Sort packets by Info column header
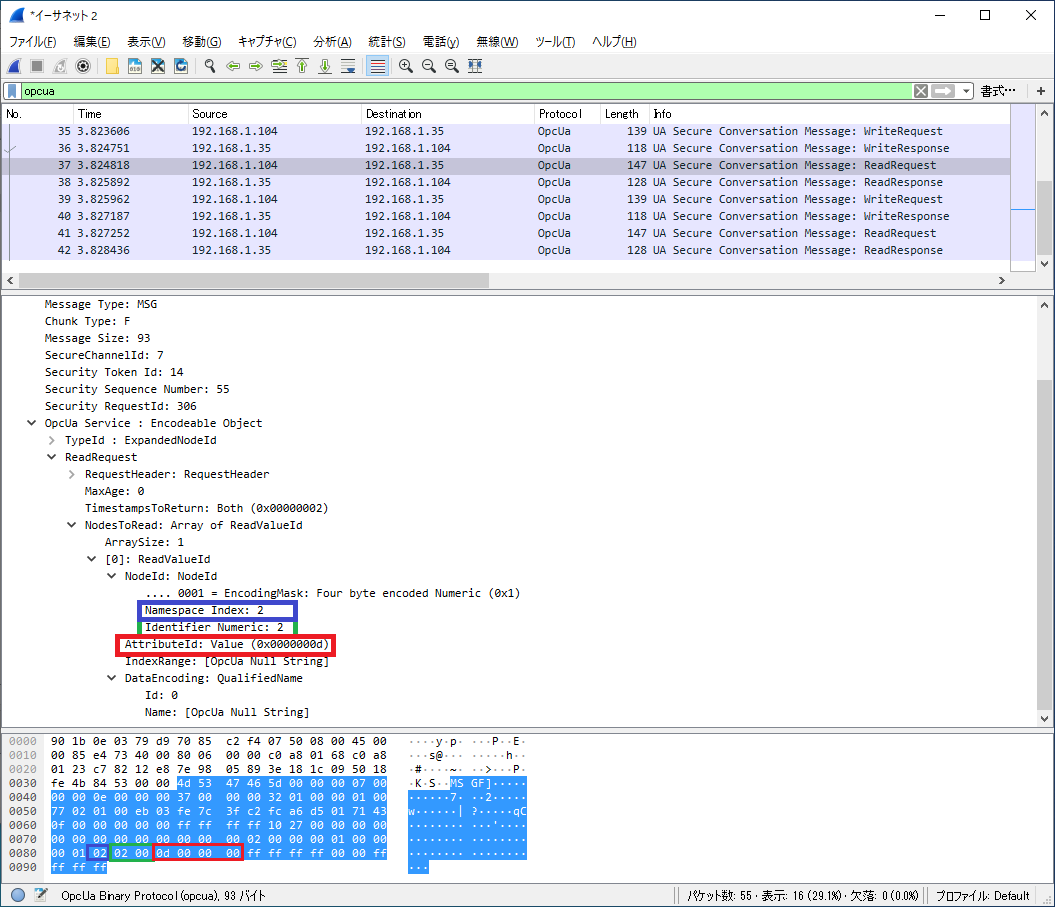This screenshot has height=907, width=1055. coord(830,114)
